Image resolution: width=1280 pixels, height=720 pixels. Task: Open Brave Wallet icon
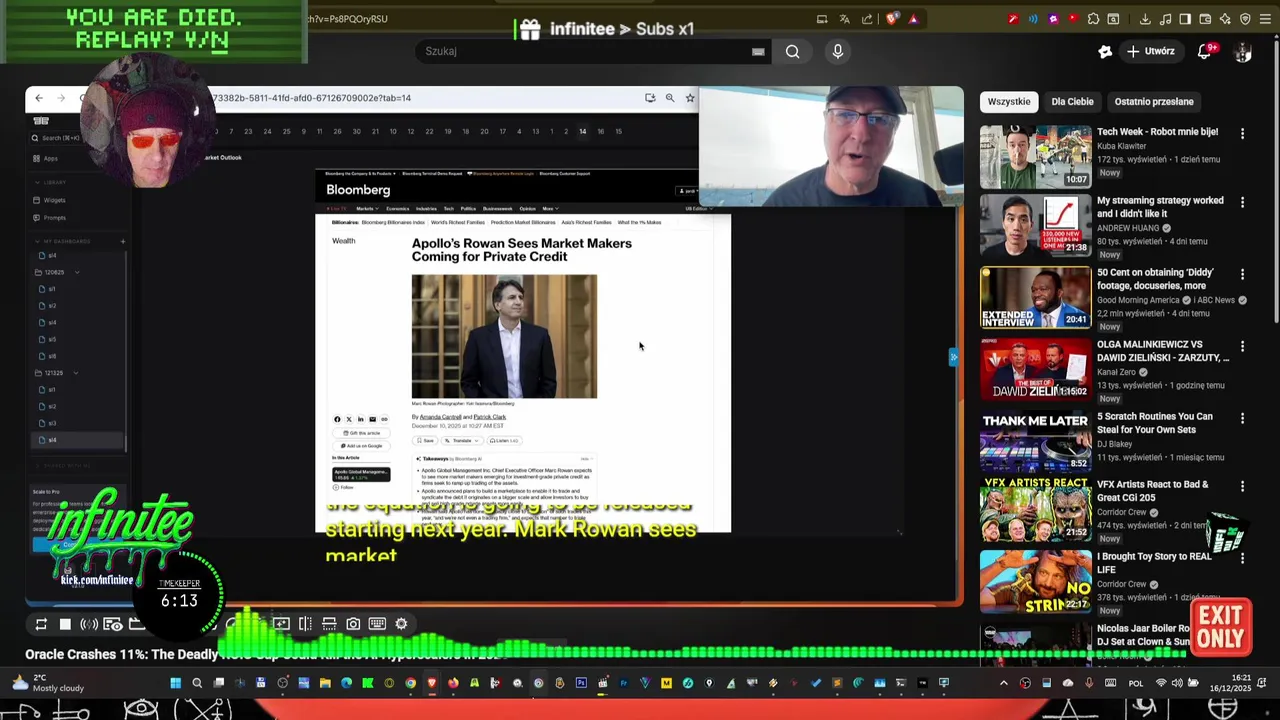coord(1205,18)
